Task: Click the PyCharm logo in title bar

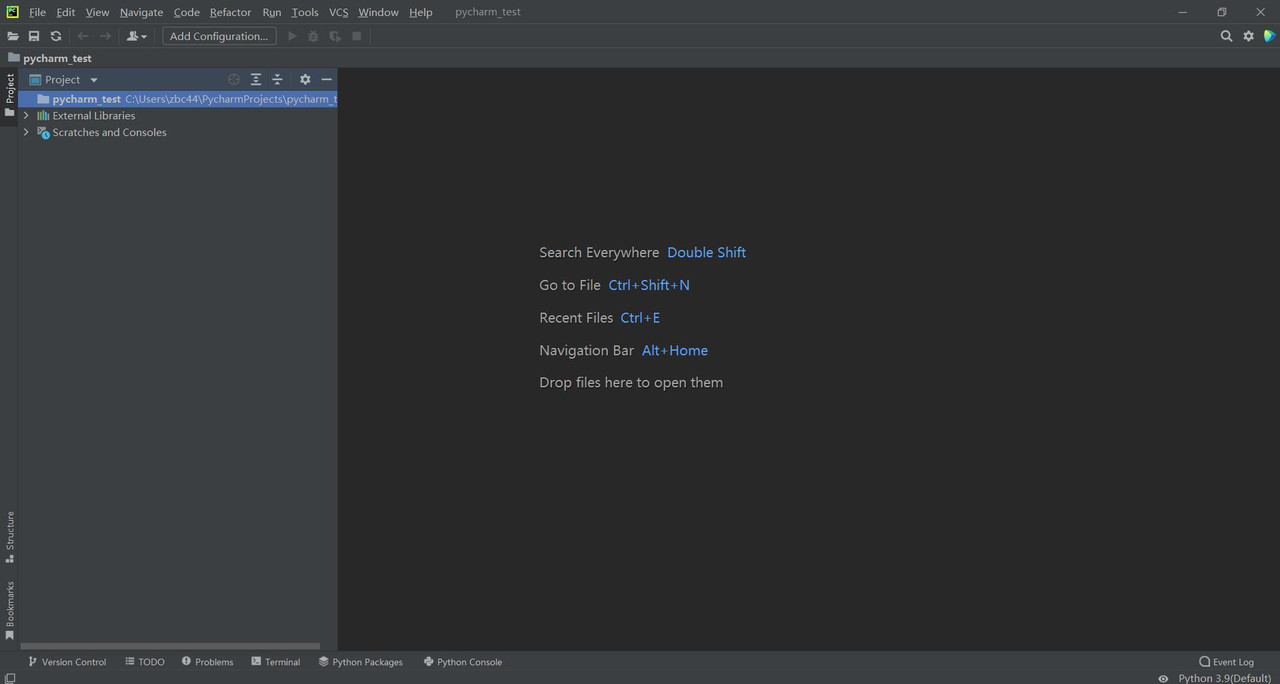Action: point(12,12)
